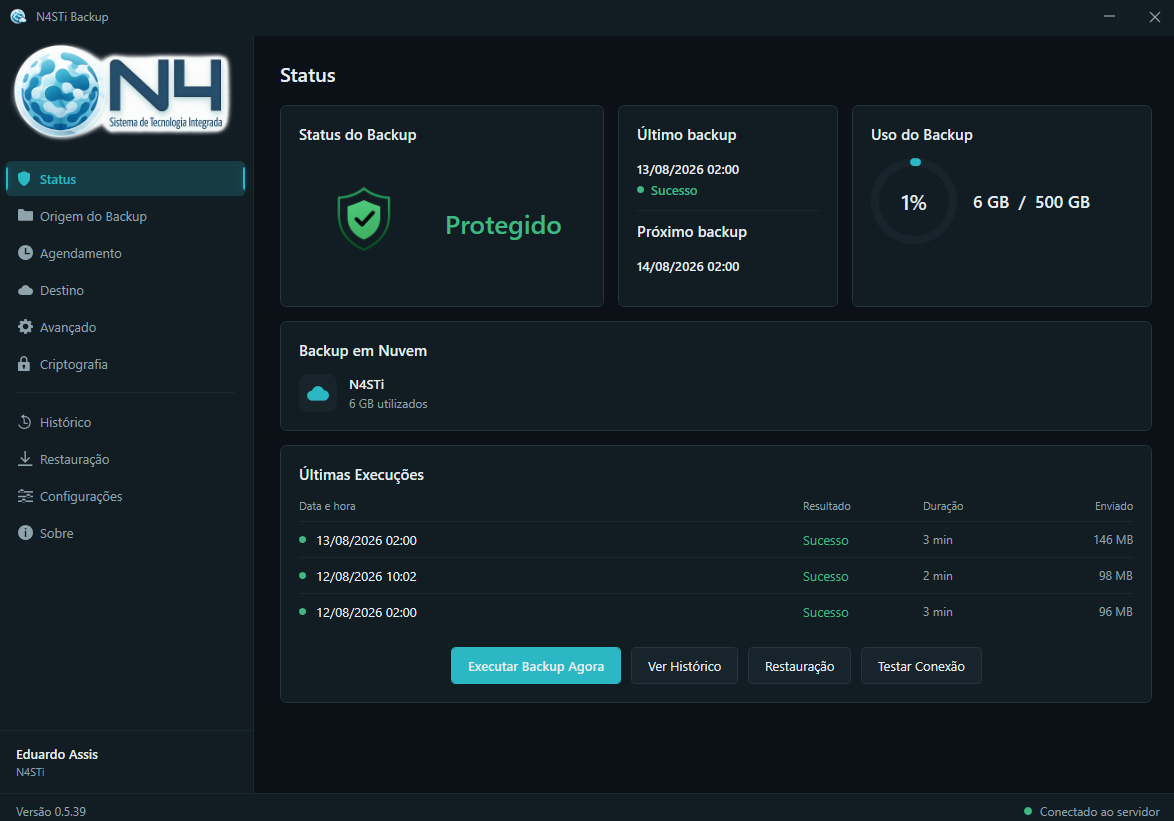Click the Ver Histórico button

pos(684,666)
